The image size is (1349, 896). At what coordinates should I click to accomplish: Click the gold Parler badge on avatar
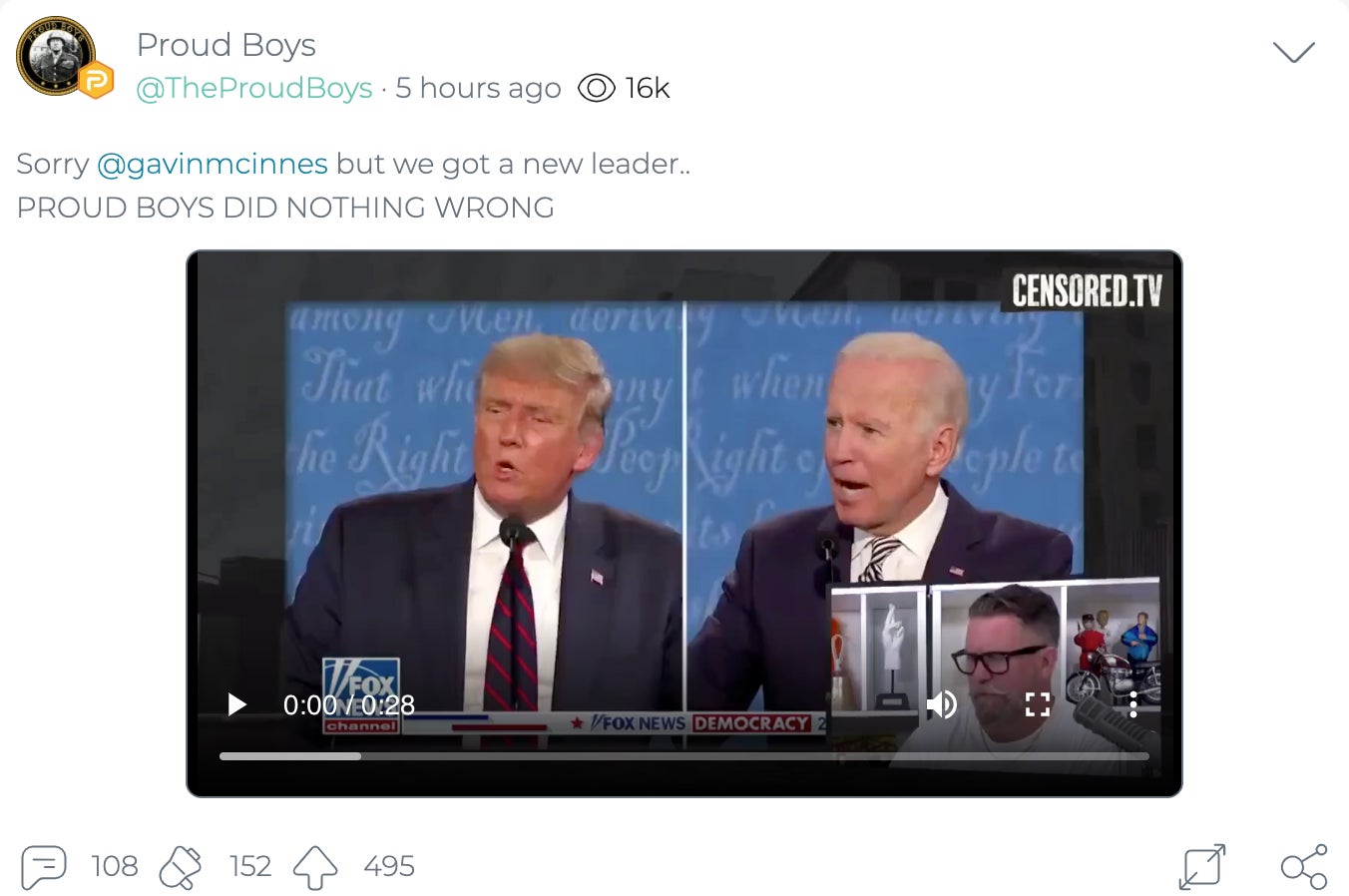point(96,80)
